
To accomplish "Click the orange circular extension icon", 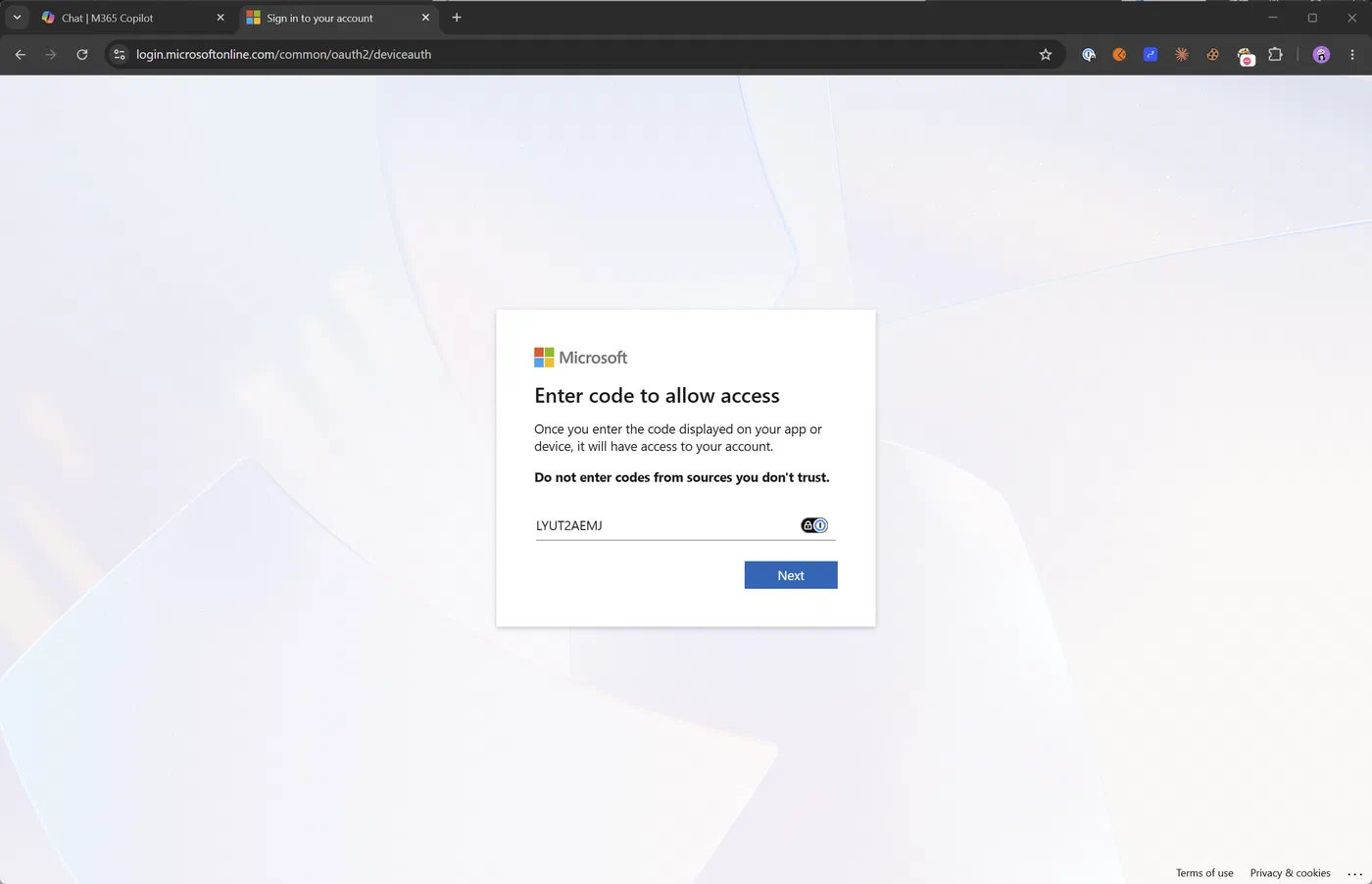I will [x=1119, y=55].
